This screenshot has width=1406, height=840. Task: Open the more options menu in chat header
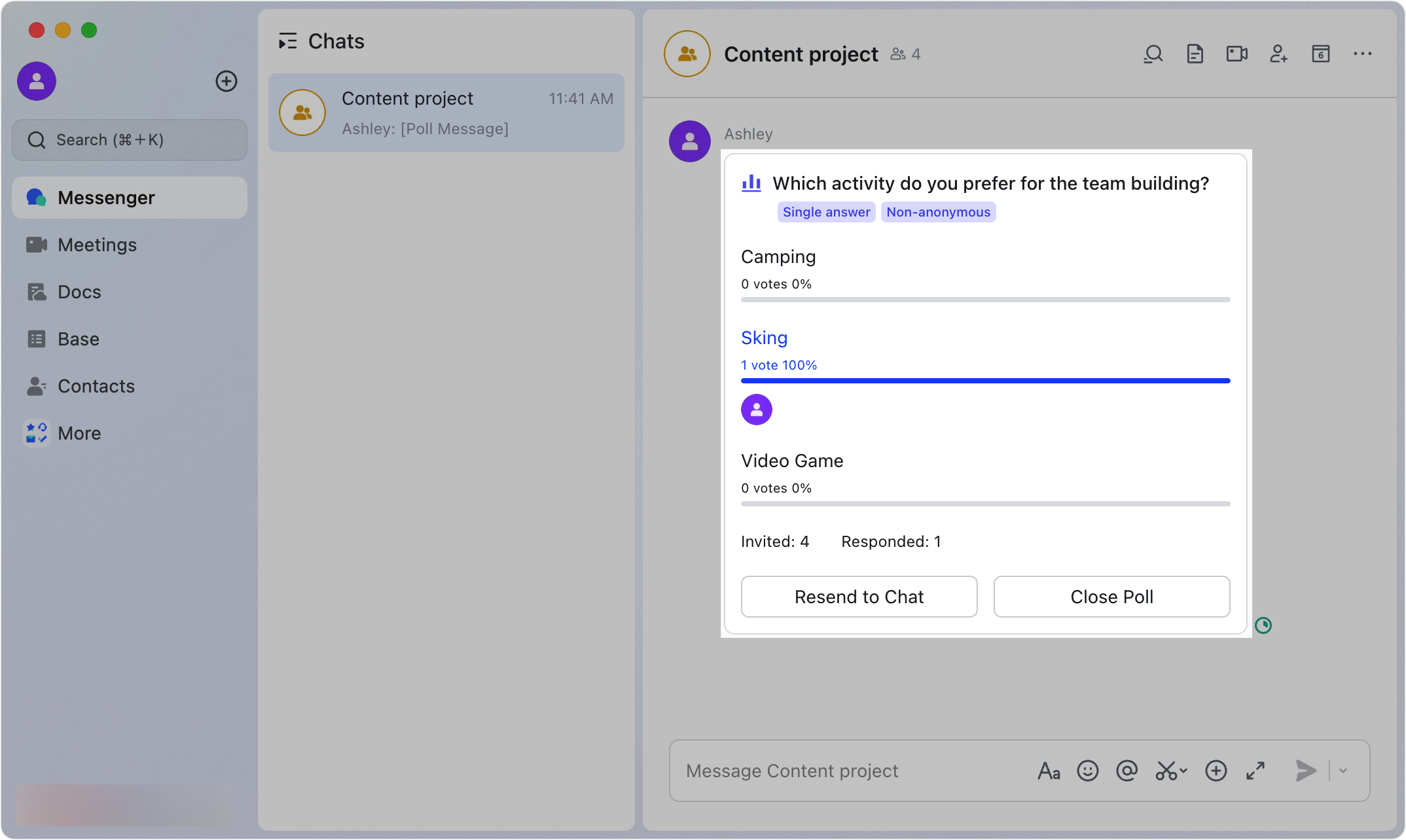[x=1362, y=54]
